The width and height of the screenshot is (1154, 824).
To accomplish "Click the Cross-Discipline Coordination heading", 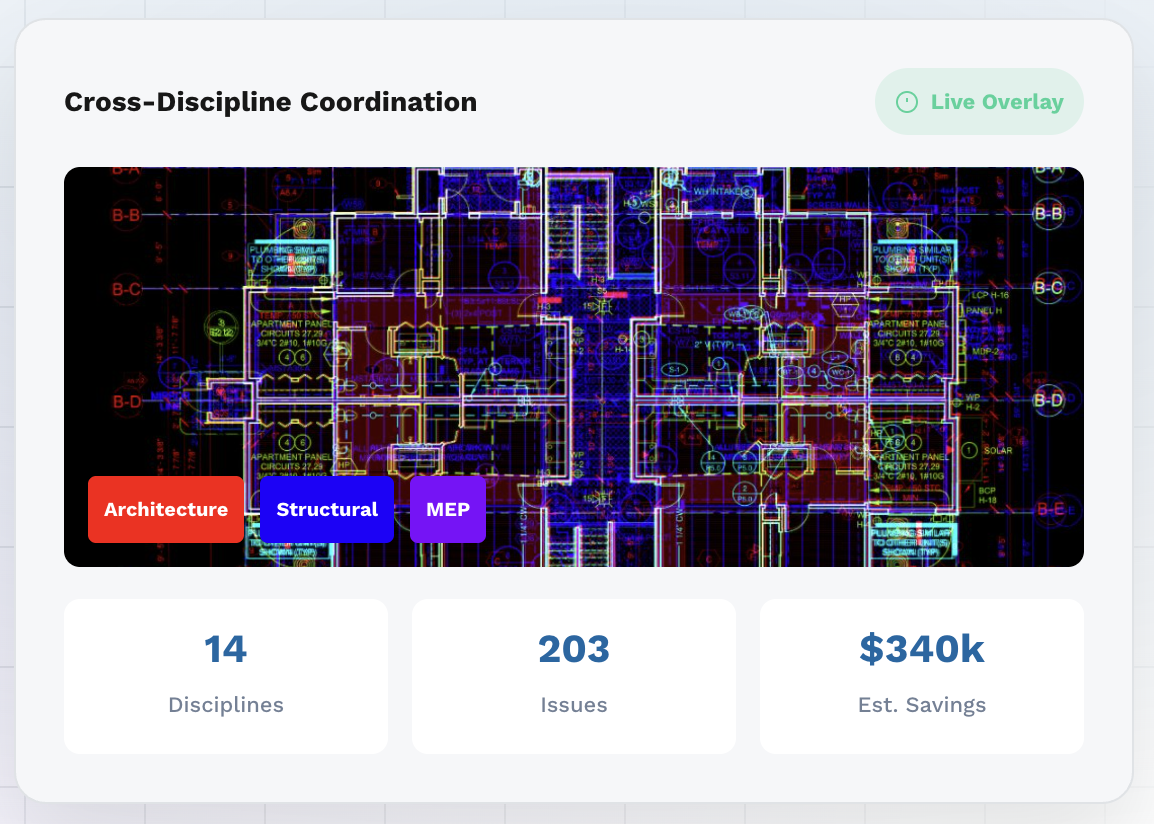I will (x=270, y=101).
